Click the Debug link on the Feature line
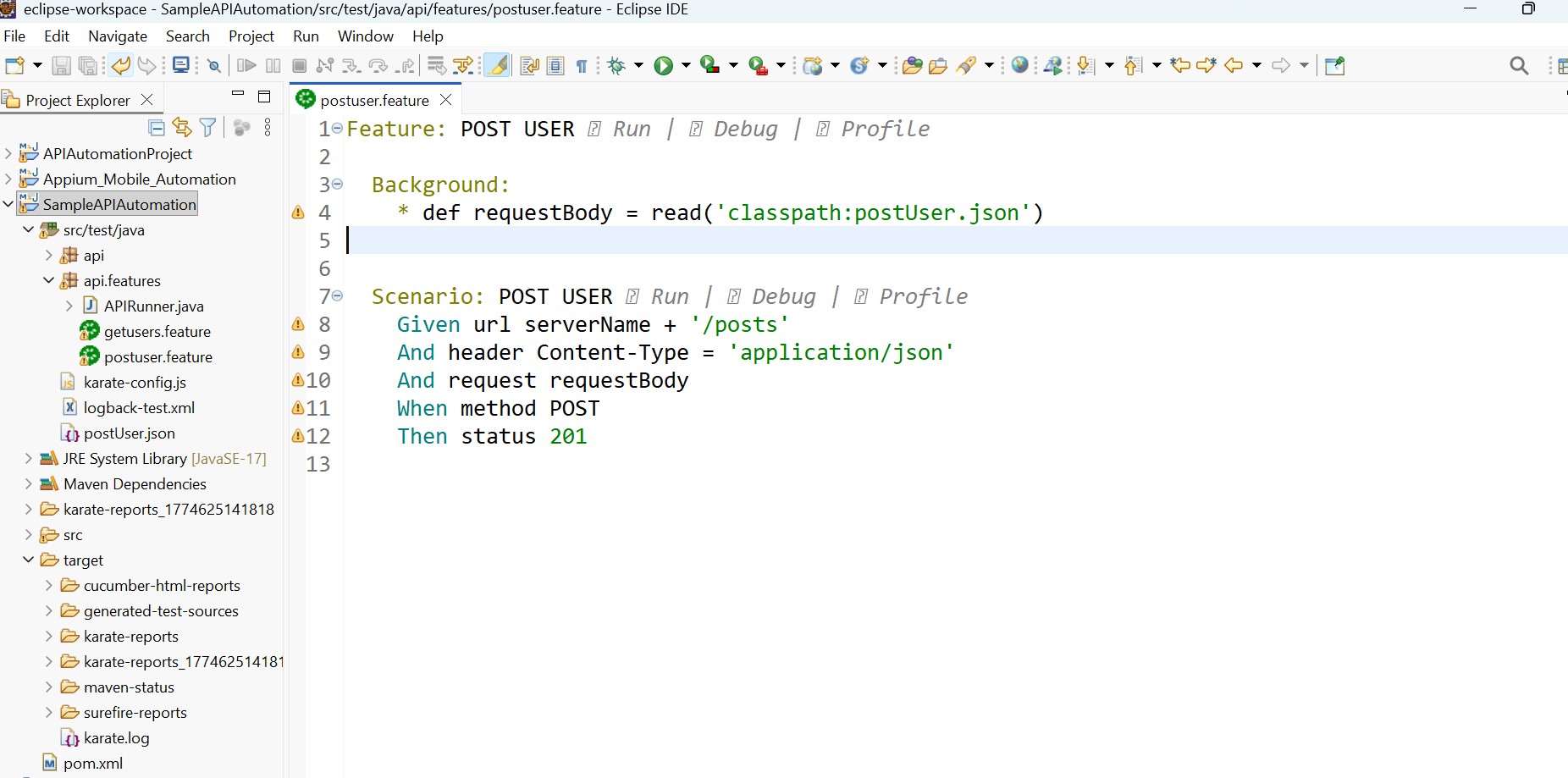Viewport: 1568px width, 778px height. coord(745,129)
